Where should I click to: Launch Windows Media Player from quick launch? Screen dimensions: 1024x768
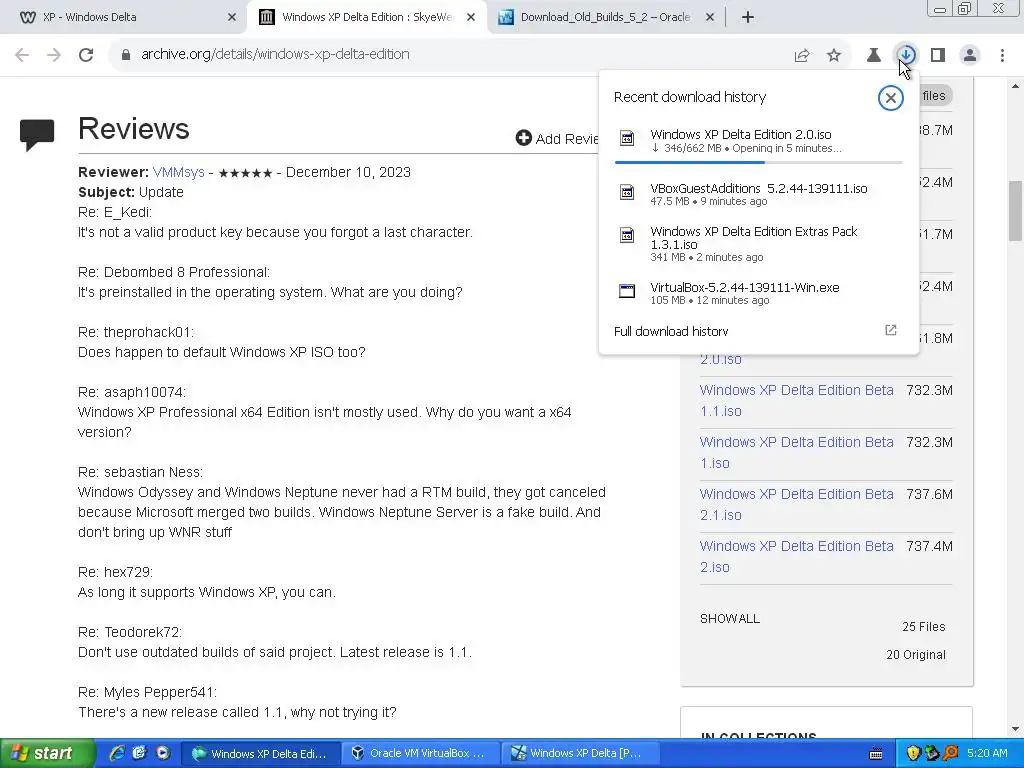pos(162,753)
